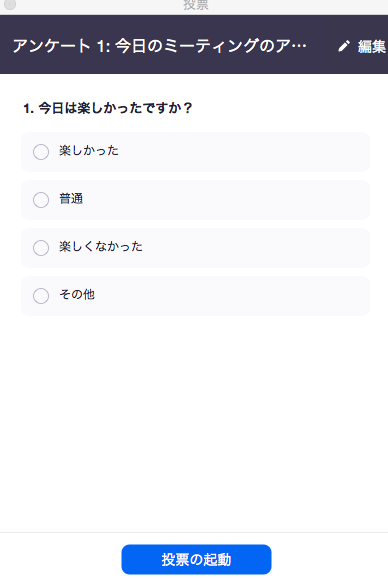This screenshot has width=388, height=579.
Task: Pick the 楽しくなかった radio button
Action: (x=41, y=248)
